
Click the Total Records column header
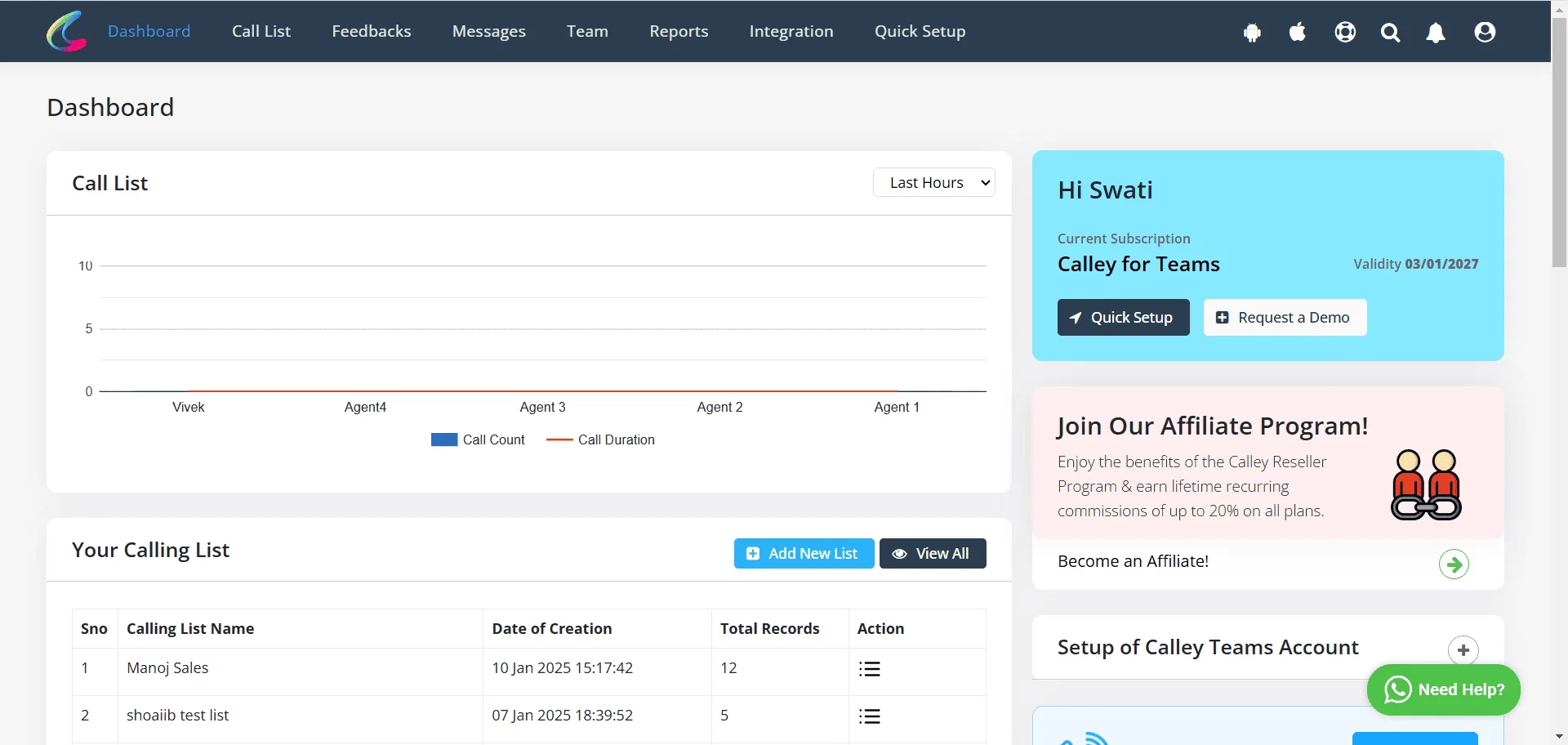769,628
